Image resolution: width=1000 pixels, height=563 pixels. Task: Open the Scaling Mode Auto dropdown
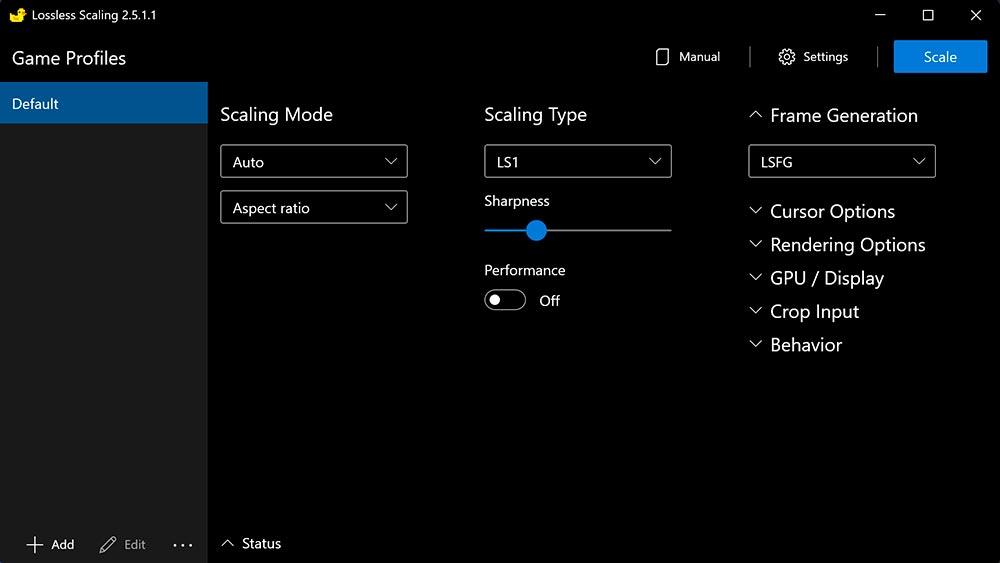point(313,161)
